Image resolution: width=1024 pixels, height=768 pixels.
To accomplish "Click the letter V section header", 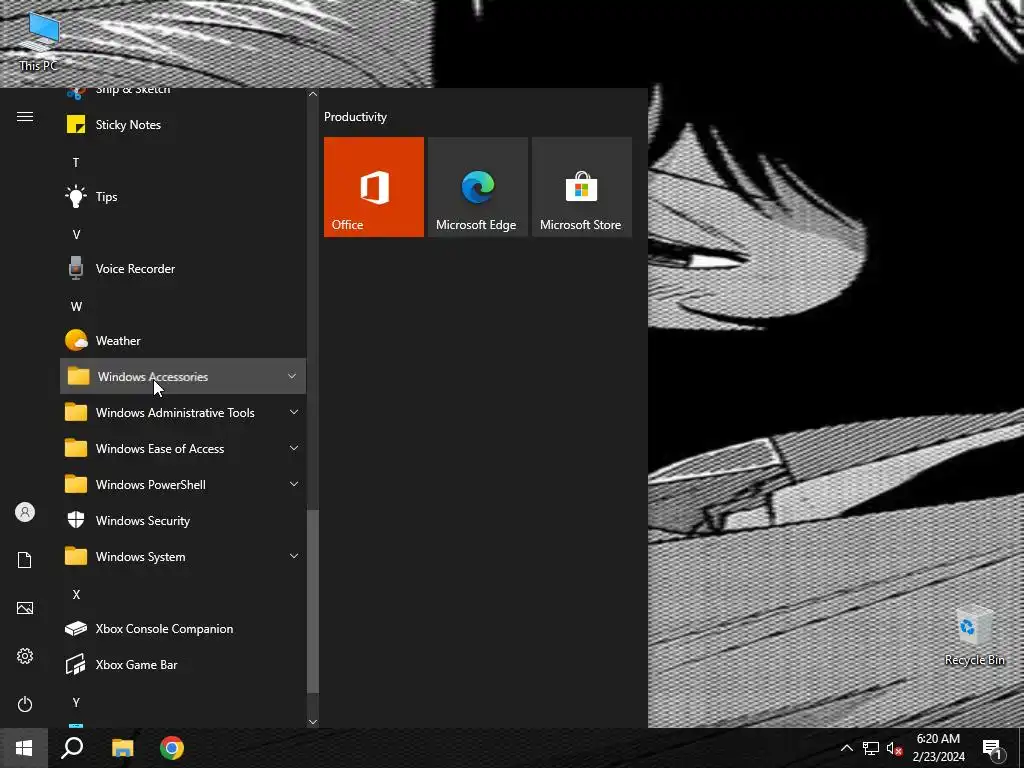I will (x=76, y=234).
